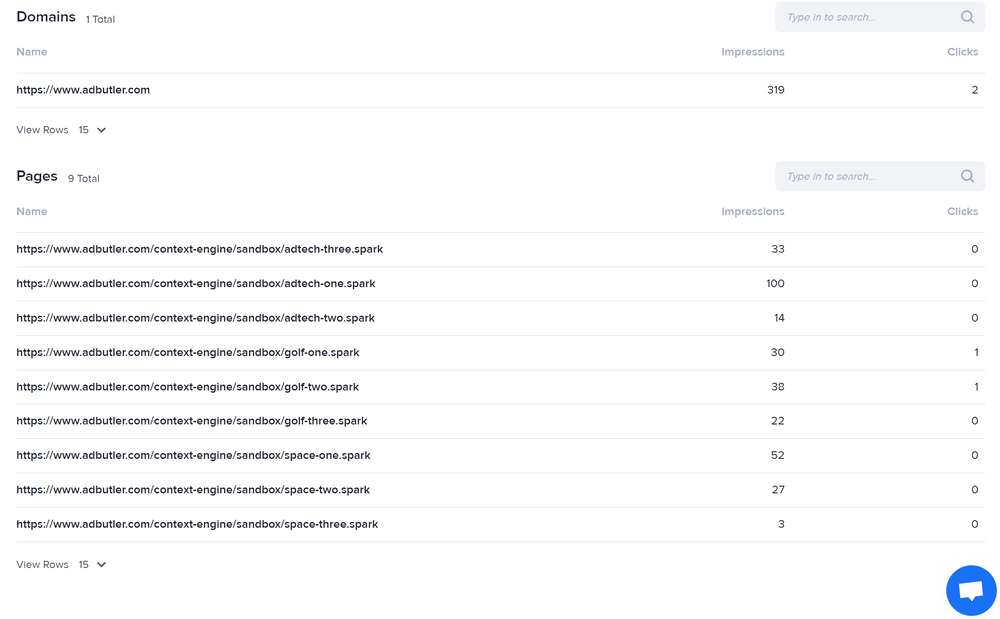Open the Pages View Rows dropdown
The width and height of the screenshot is (1000, 619).
pos(92,565)
